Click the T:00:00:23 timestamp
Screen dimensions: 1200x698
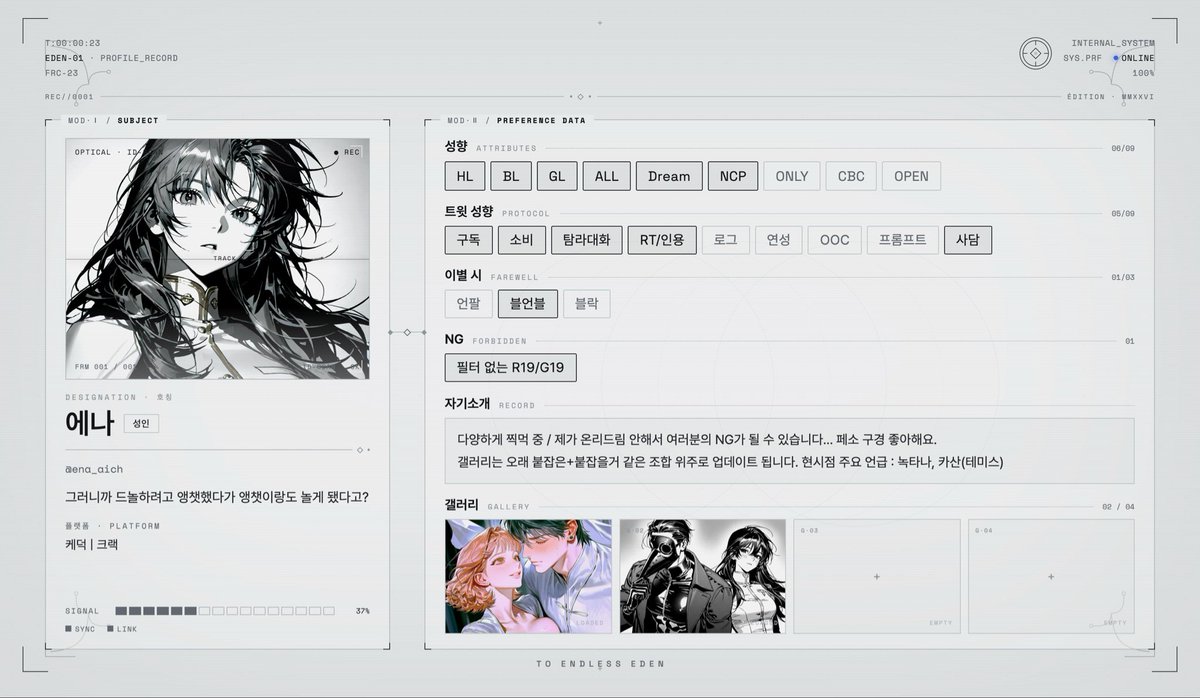coord(73,43)
